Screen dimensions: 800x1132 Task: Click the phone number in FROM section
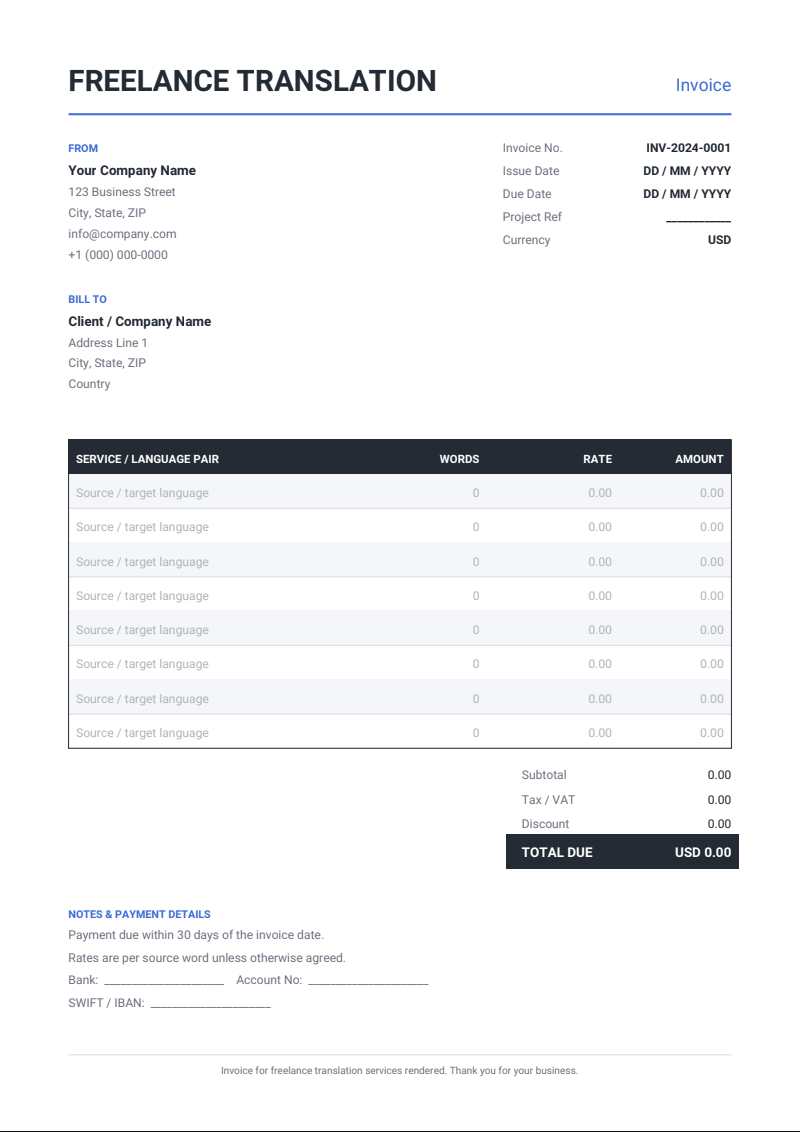[x=118, y=255]
